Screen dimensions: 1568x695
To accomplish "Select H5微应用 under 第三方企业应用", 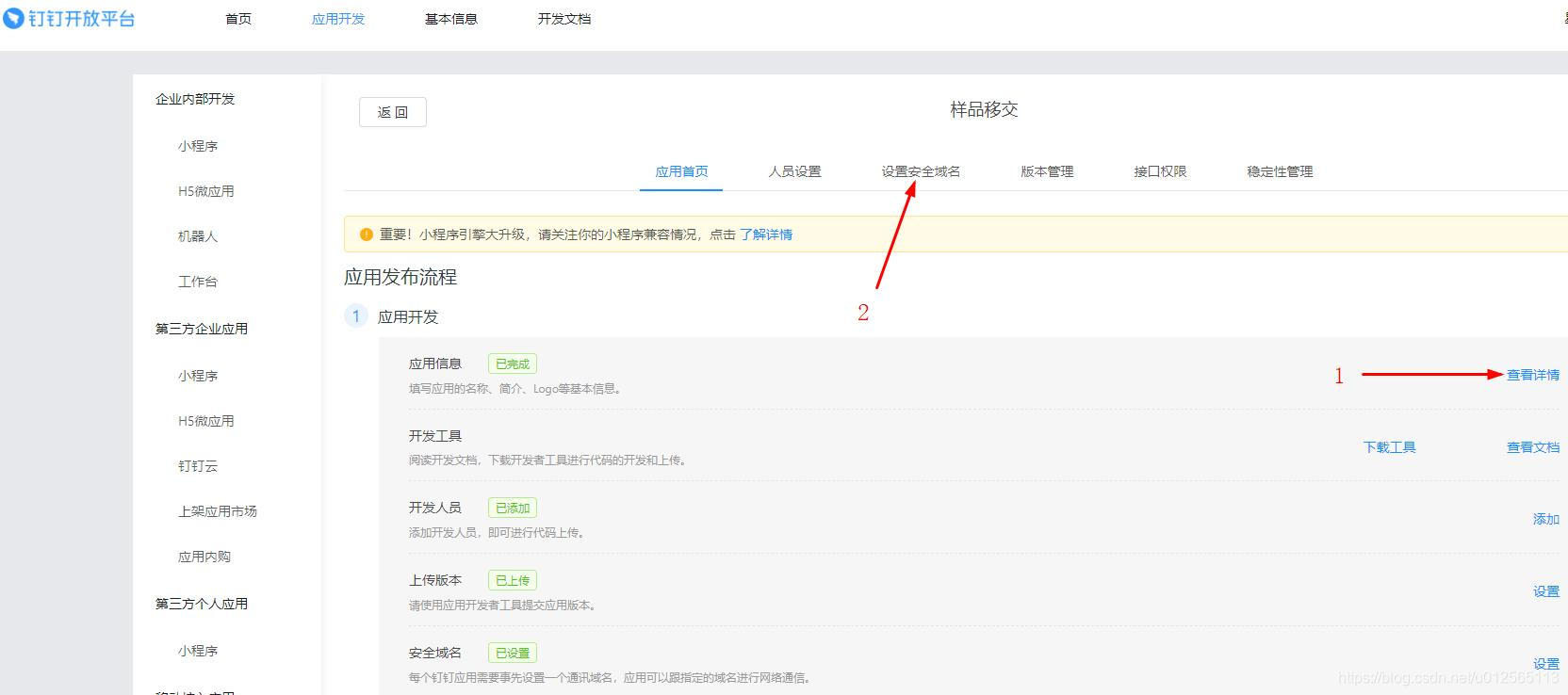I will point(205,421).
